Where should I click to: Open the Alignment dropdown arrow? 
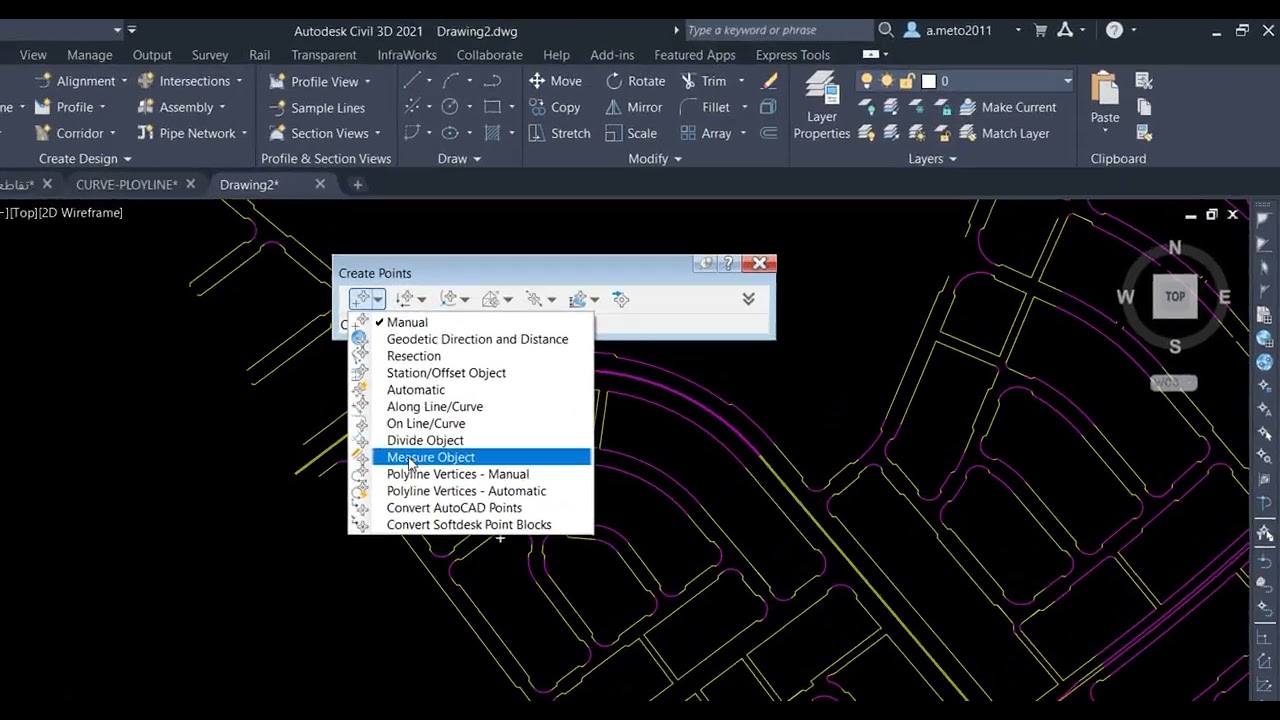124,81
